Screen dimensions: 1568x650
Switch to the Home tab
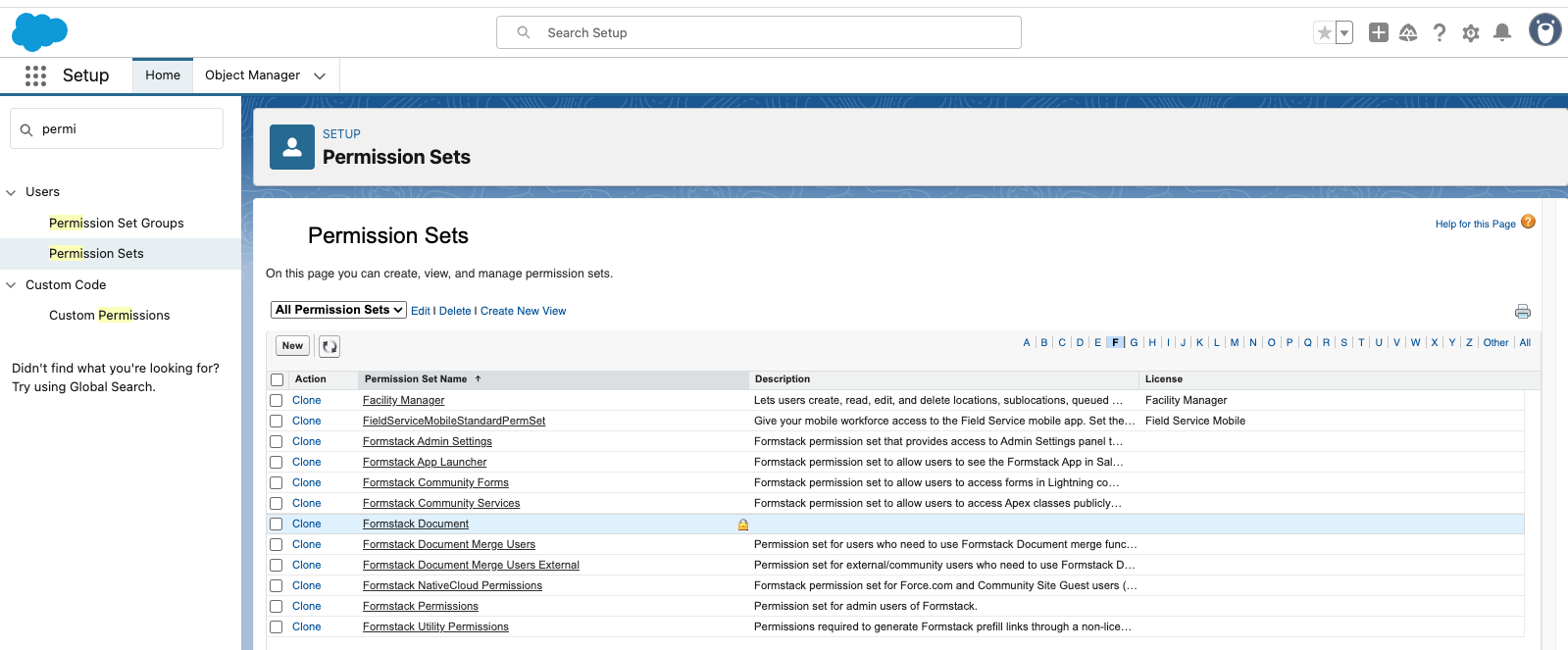[163, 75]
